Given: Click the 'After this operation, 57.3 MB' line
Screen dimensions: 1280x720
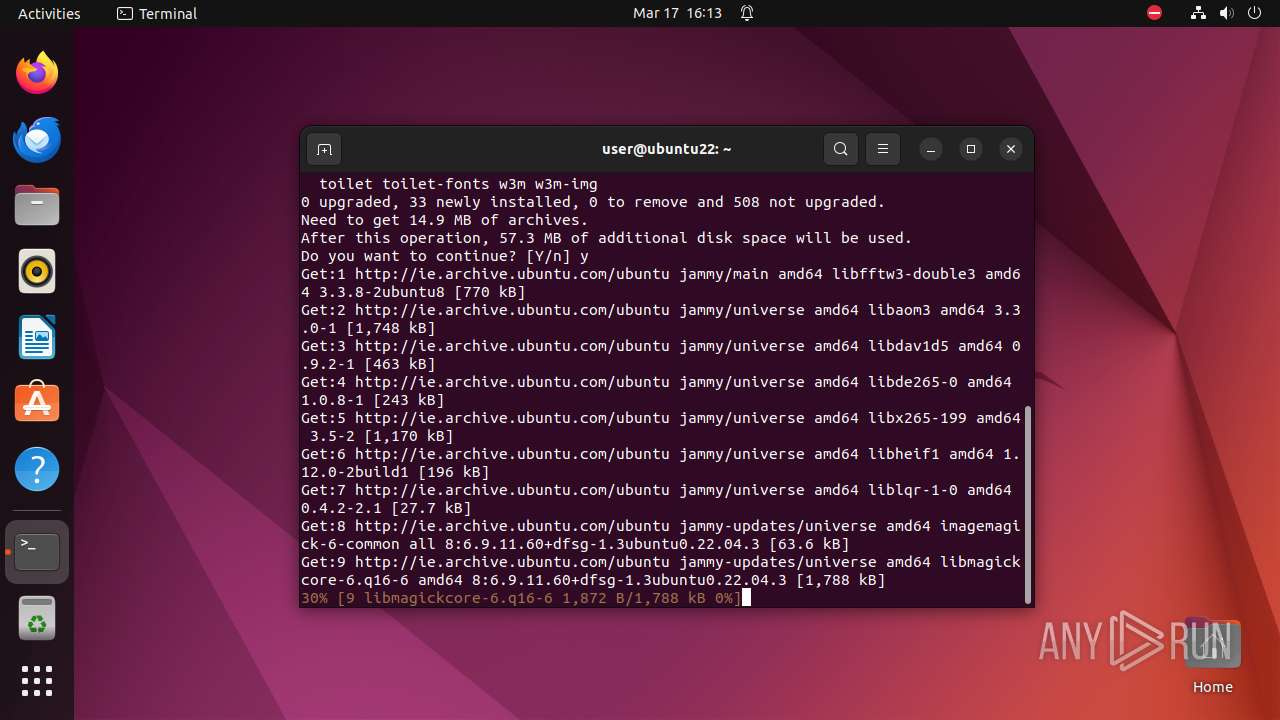Looking at the screenshot, I should pyautogui.click(x=607, y=238).
